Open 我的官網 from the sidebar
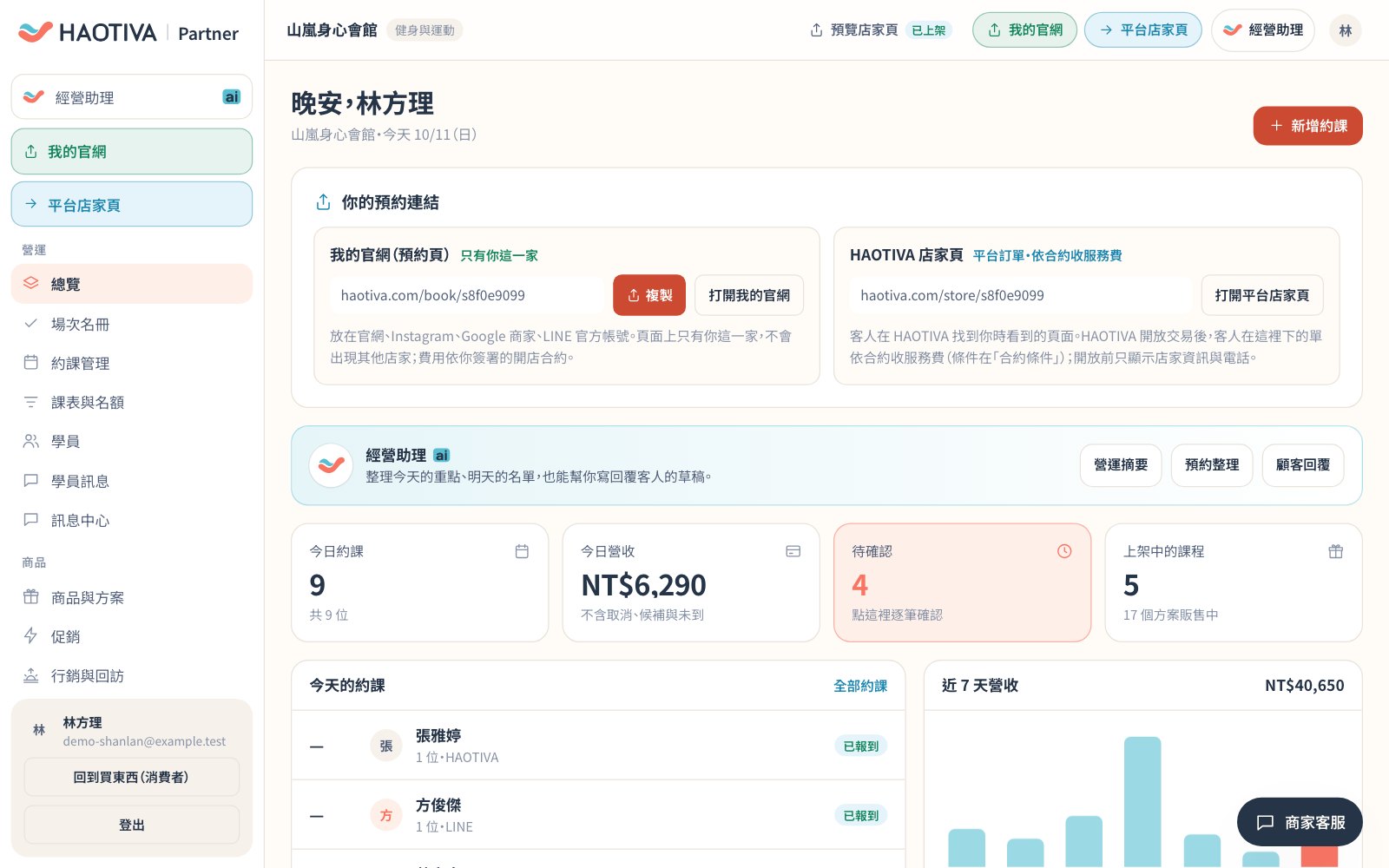Viewport: 1389px width, 868px height. click(132, 152)
